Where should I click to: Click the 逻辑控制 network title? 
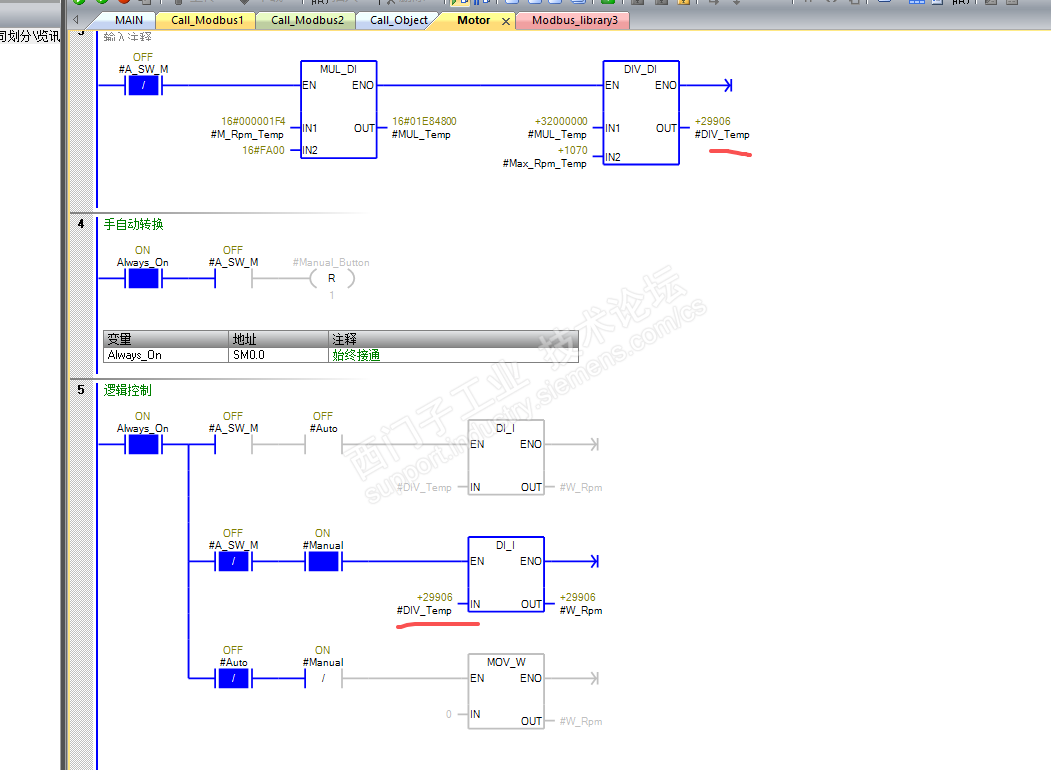127,391
